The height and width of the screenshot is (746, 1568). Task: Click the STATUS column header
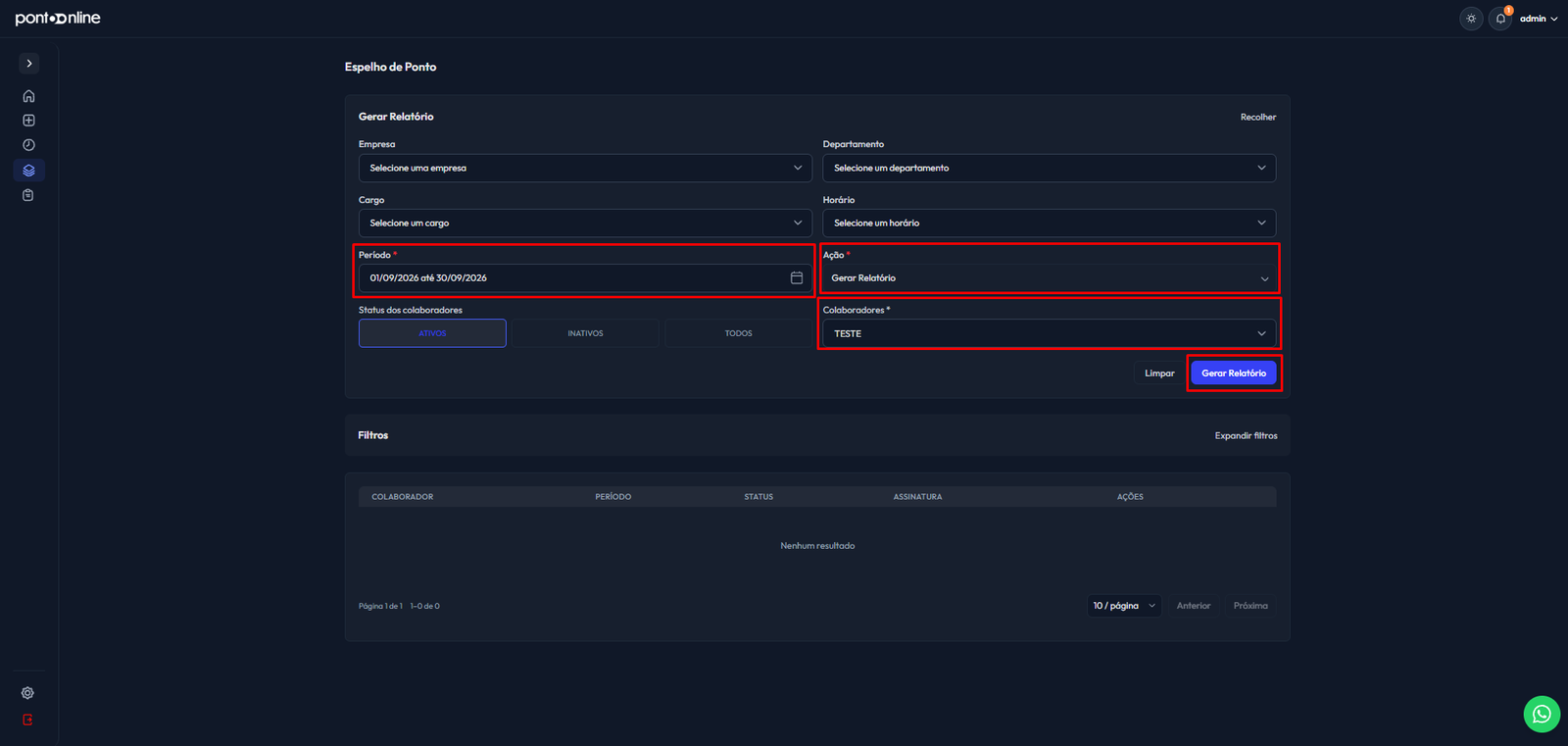tap(759, 497)
